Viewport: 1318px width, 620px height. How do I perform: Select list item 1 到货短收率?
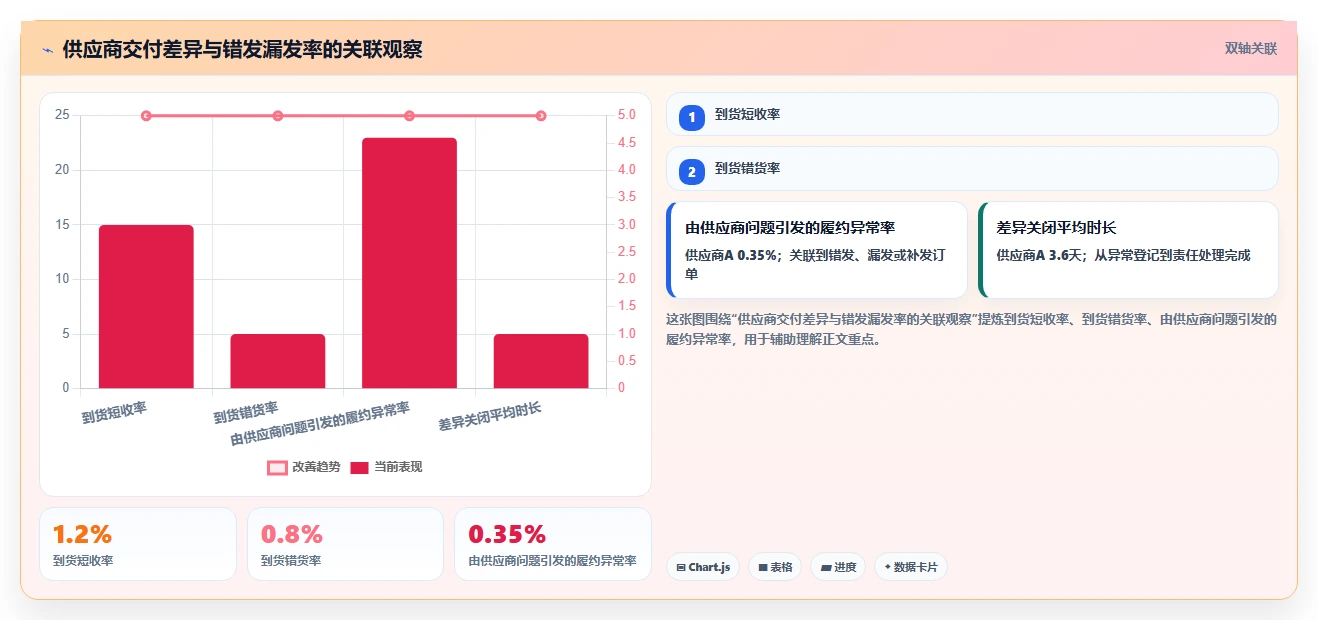click(x=972, y=114)
